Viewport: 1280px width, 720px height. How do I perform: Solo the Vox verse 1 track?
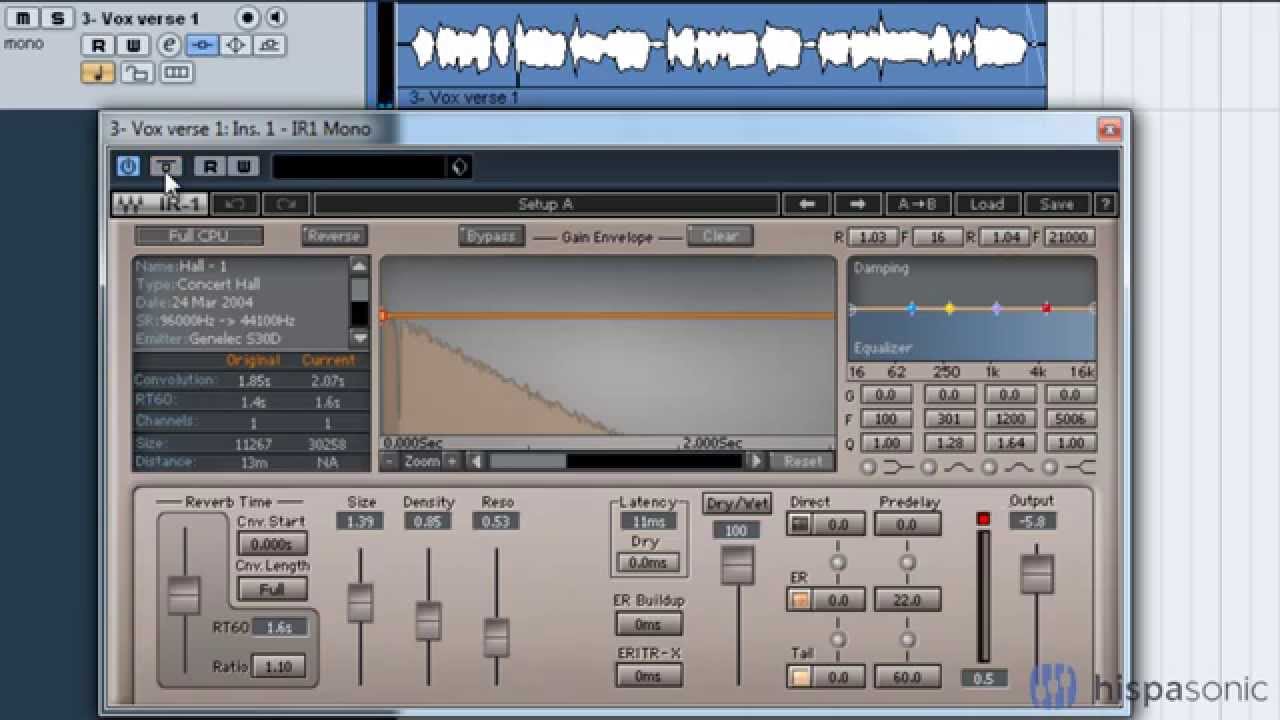(x=58, y=18)
